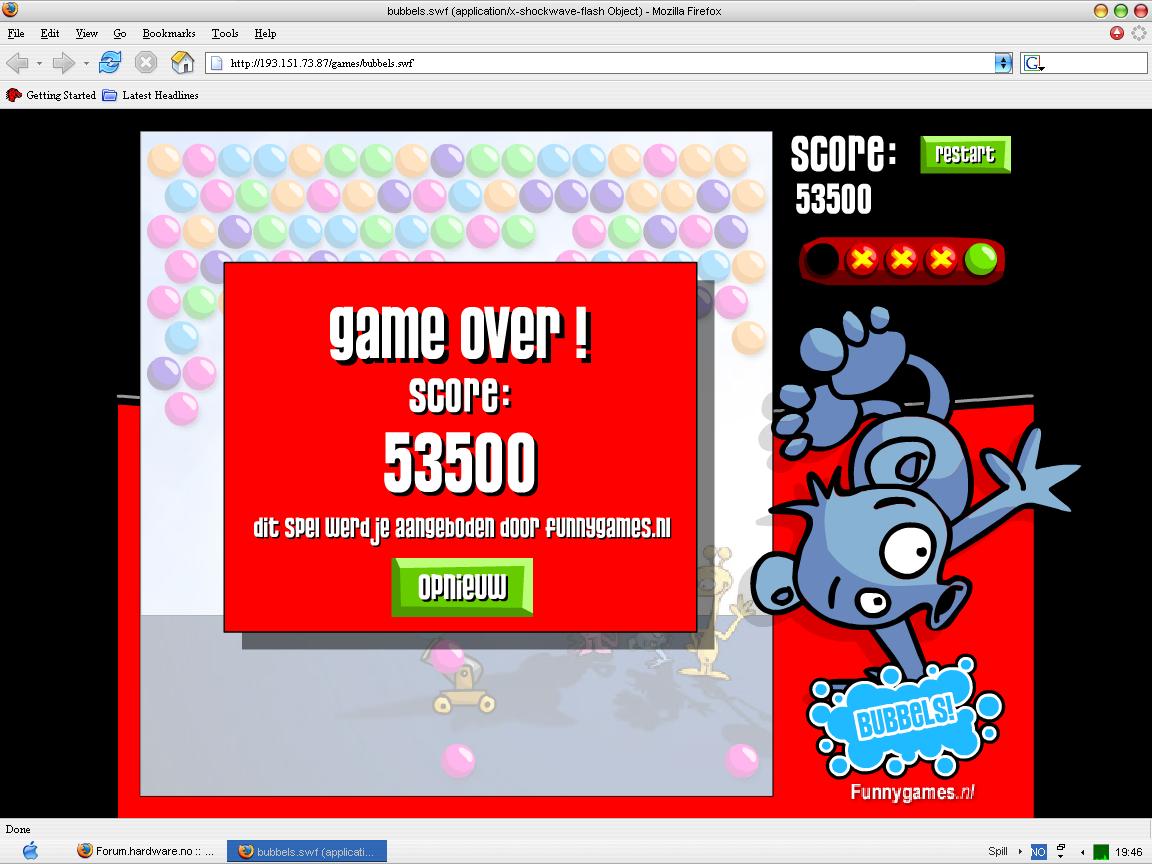Open the Help menu

265,33
